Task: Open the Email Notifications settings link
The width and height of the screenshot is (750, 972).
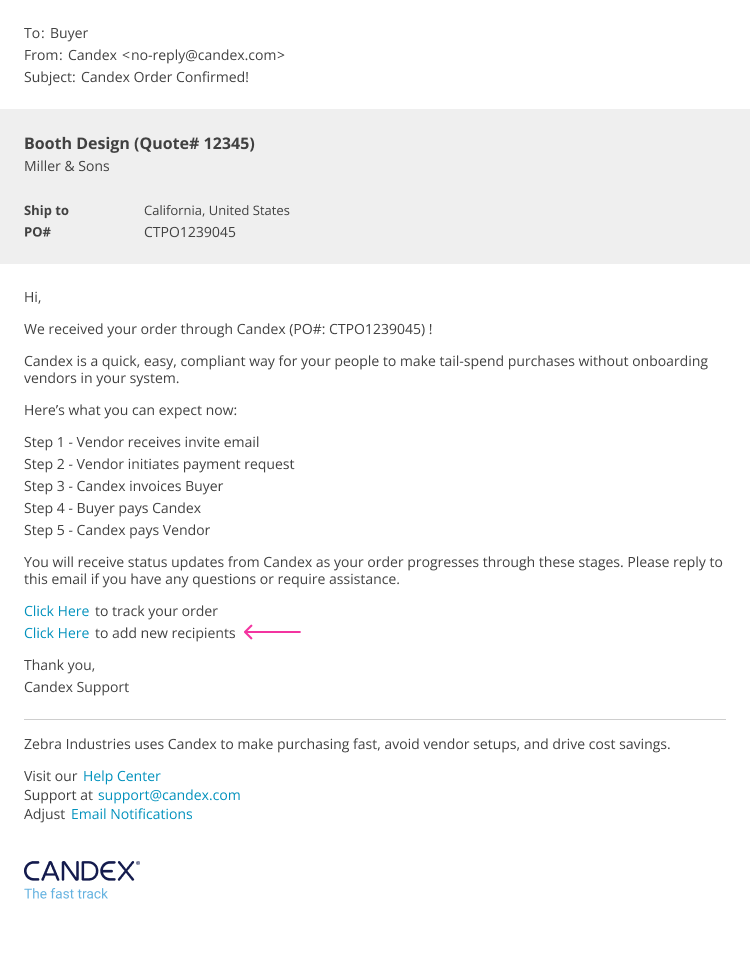Action: (131, 814)
